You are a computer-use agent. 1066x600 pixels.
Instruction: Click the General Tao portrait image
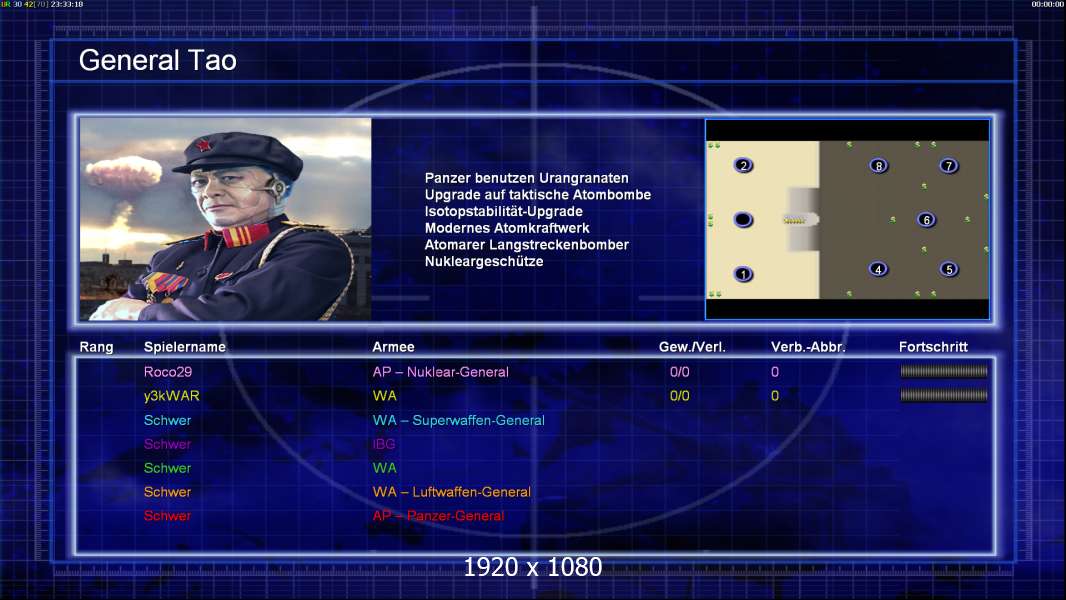[x=226, y=219]
